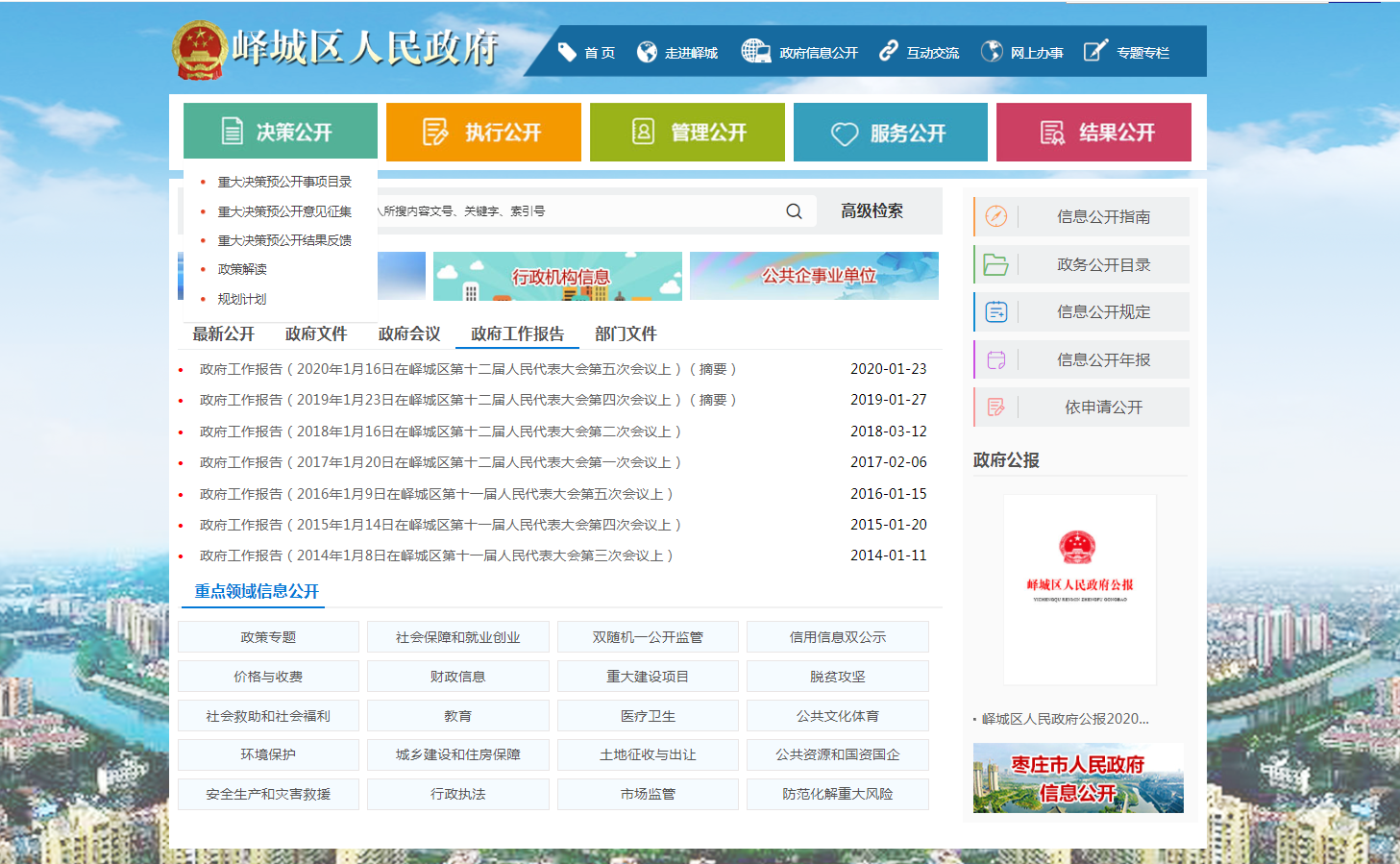
Task: Click the national emblem site logo
Action: coord(199,49)
